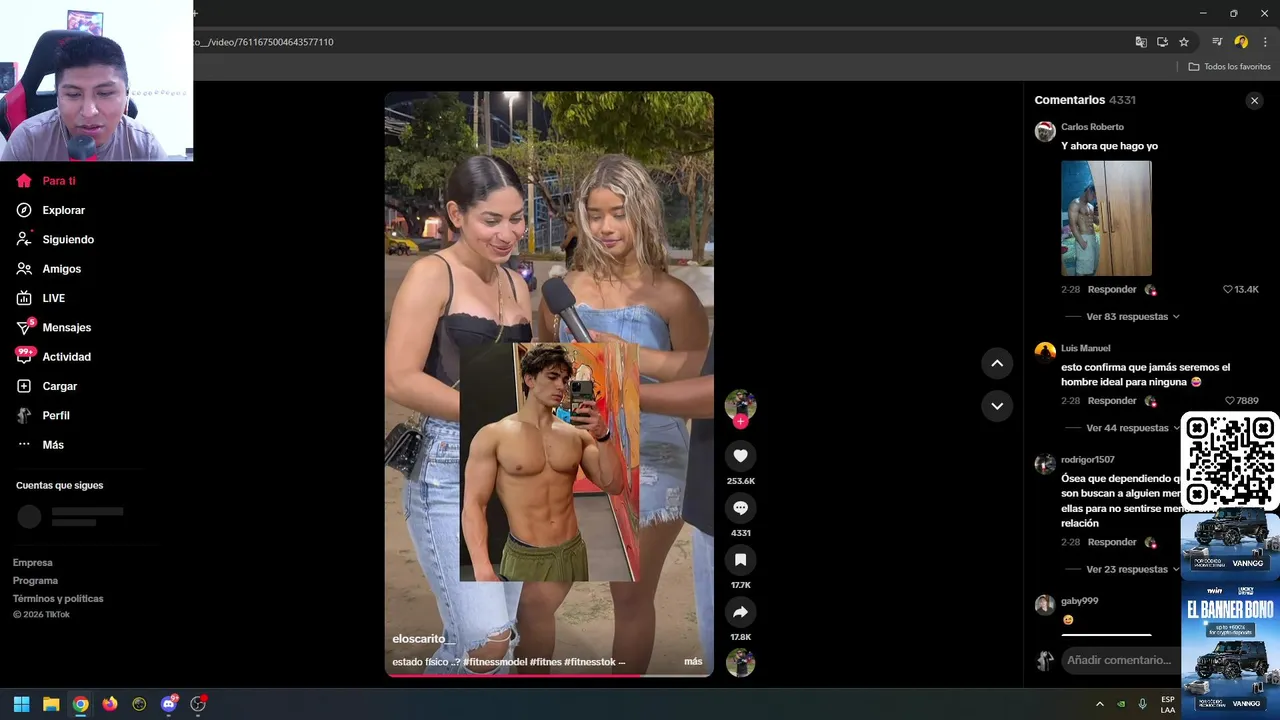Screen dimensions: 1280x720
Task: Open Chrome's three-dot menu
Action: pos(1265,42)
